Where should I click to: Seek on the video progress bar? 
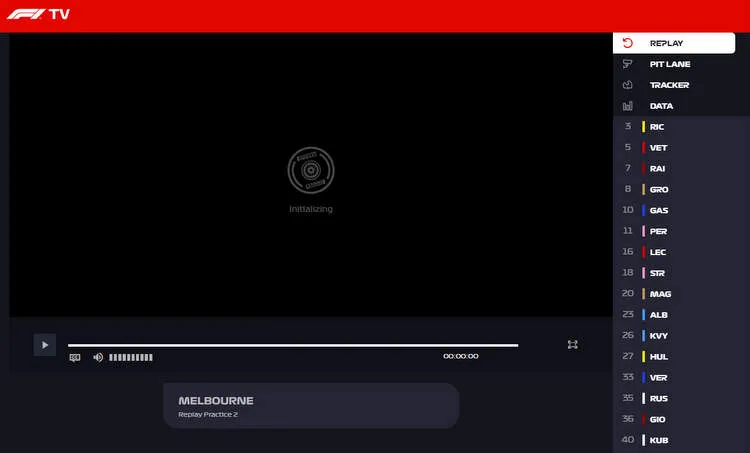click(x=293, y=345)
